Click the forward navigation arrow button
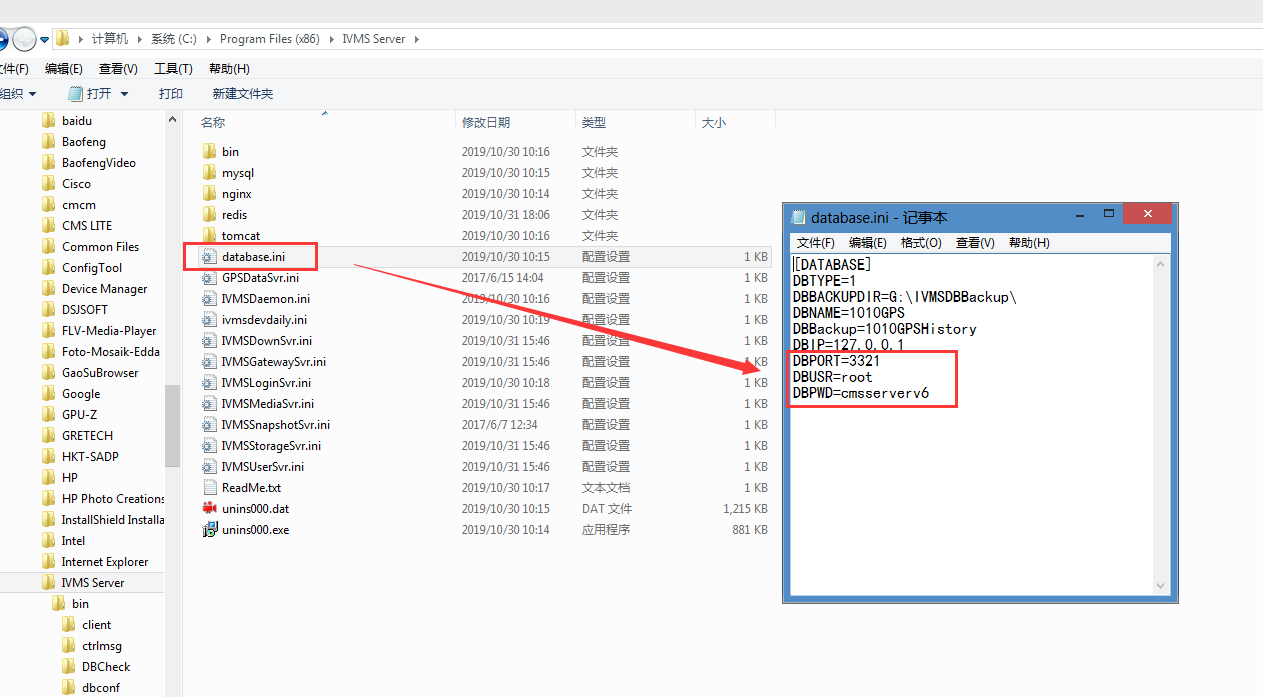Viewport: 1263px width, 697px height. (x=24, y=39)
